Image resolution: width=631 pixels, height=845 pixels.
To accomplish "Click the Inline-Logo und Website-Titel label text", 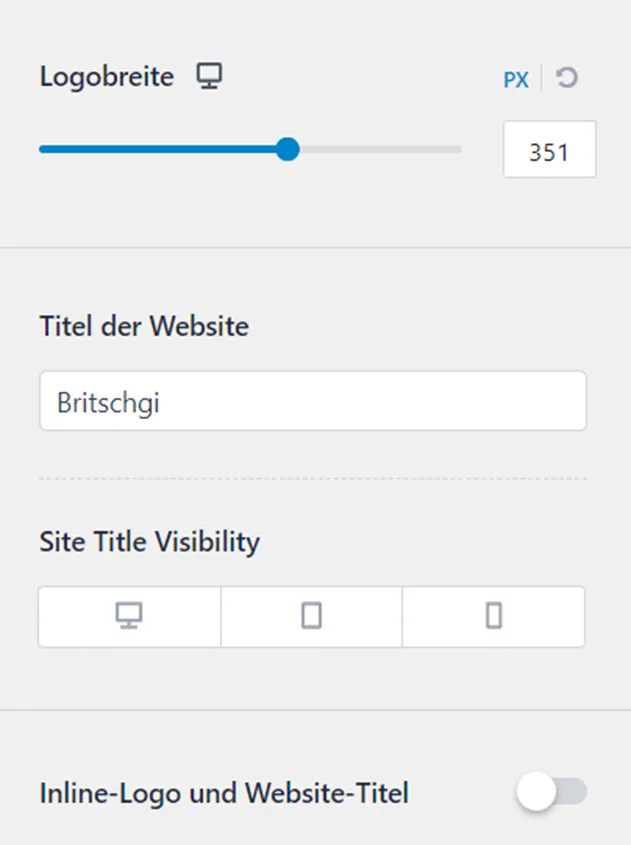I will 224,793.
